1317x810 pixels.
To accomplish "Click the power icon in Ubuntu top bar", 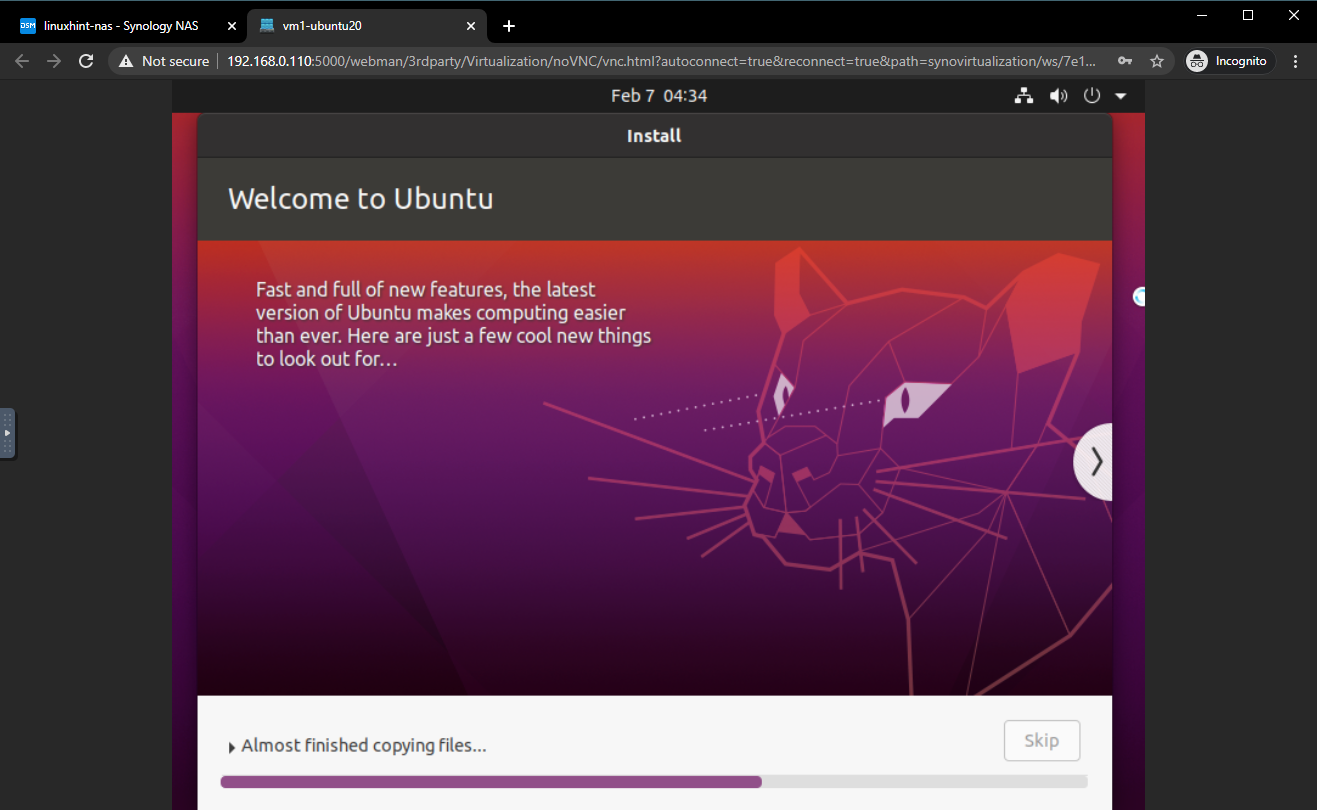I will point(1091,96).
